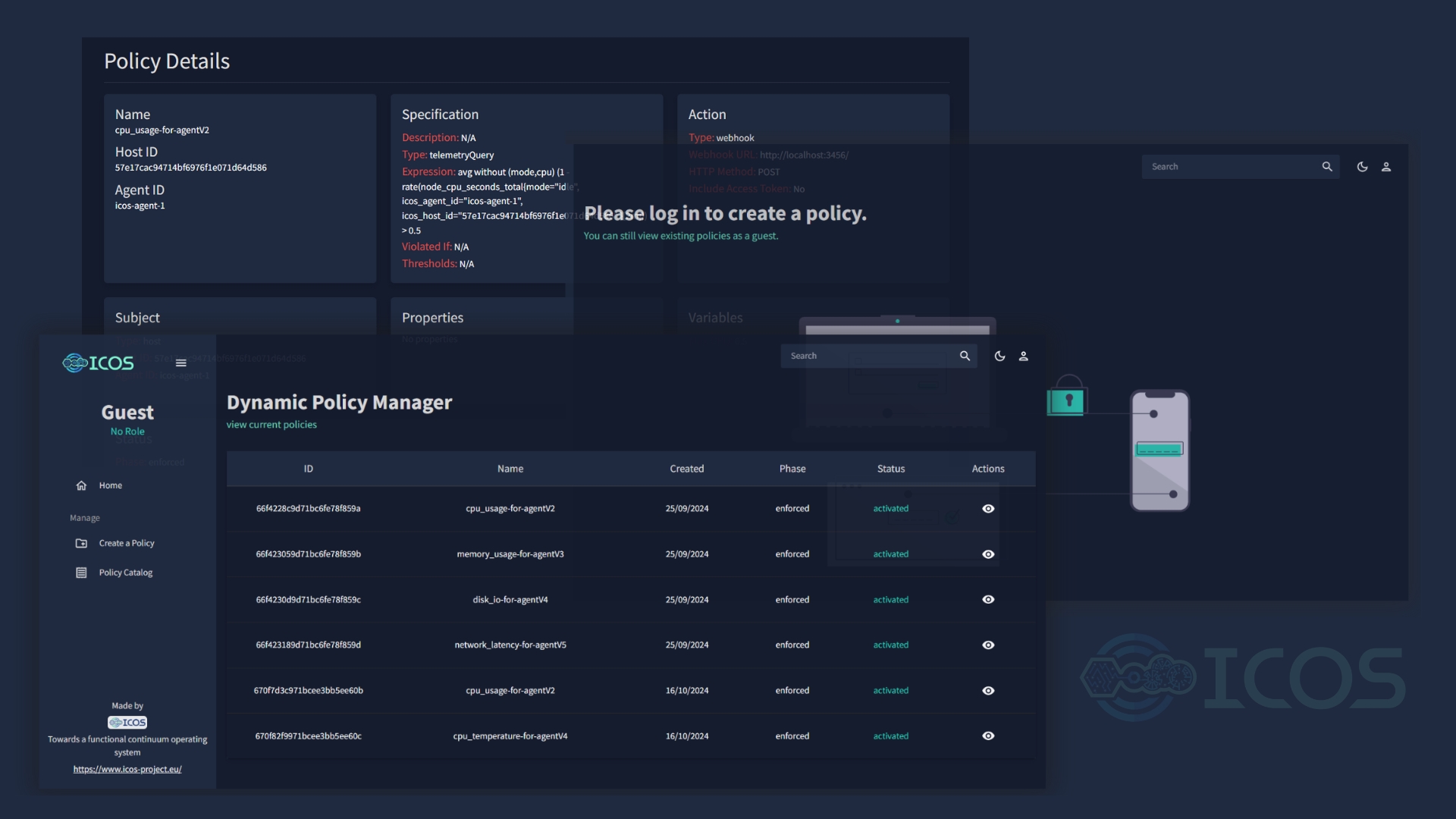The image size is (1456, 819).
Task: Show disk_io-for-agentV4 details using the eye icon
Action: (x=988, y=599)
